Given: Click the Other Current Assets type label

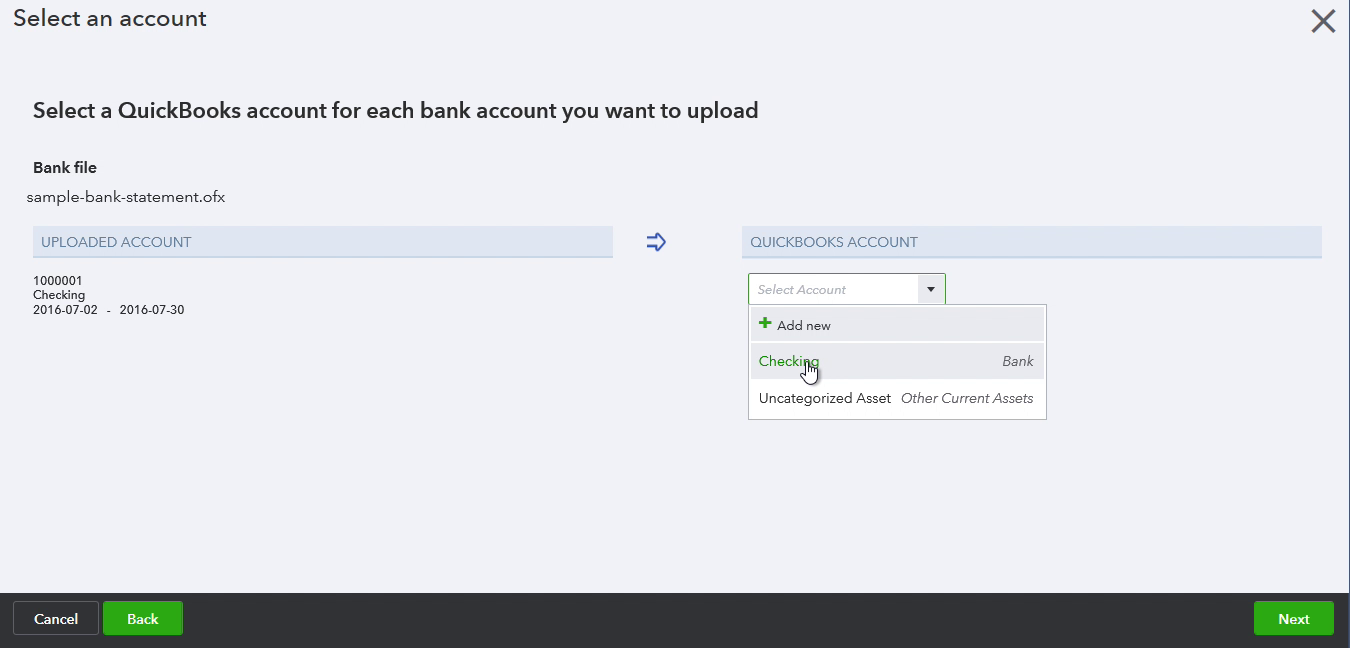Looking at the screenshot, I should [967, 398].
